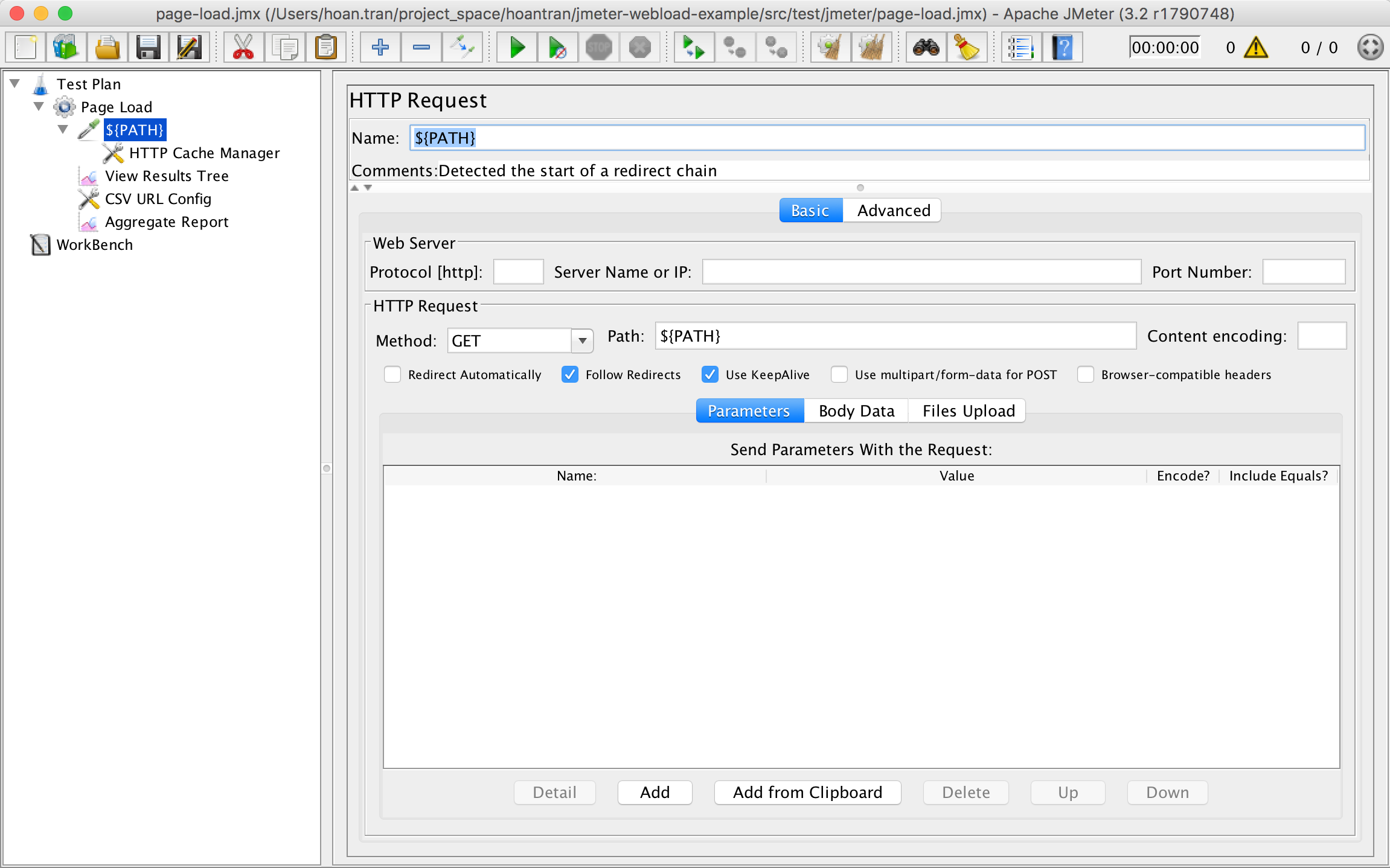Open Help with question mark icon
1390x868 pixels.
coord(1062,47)
